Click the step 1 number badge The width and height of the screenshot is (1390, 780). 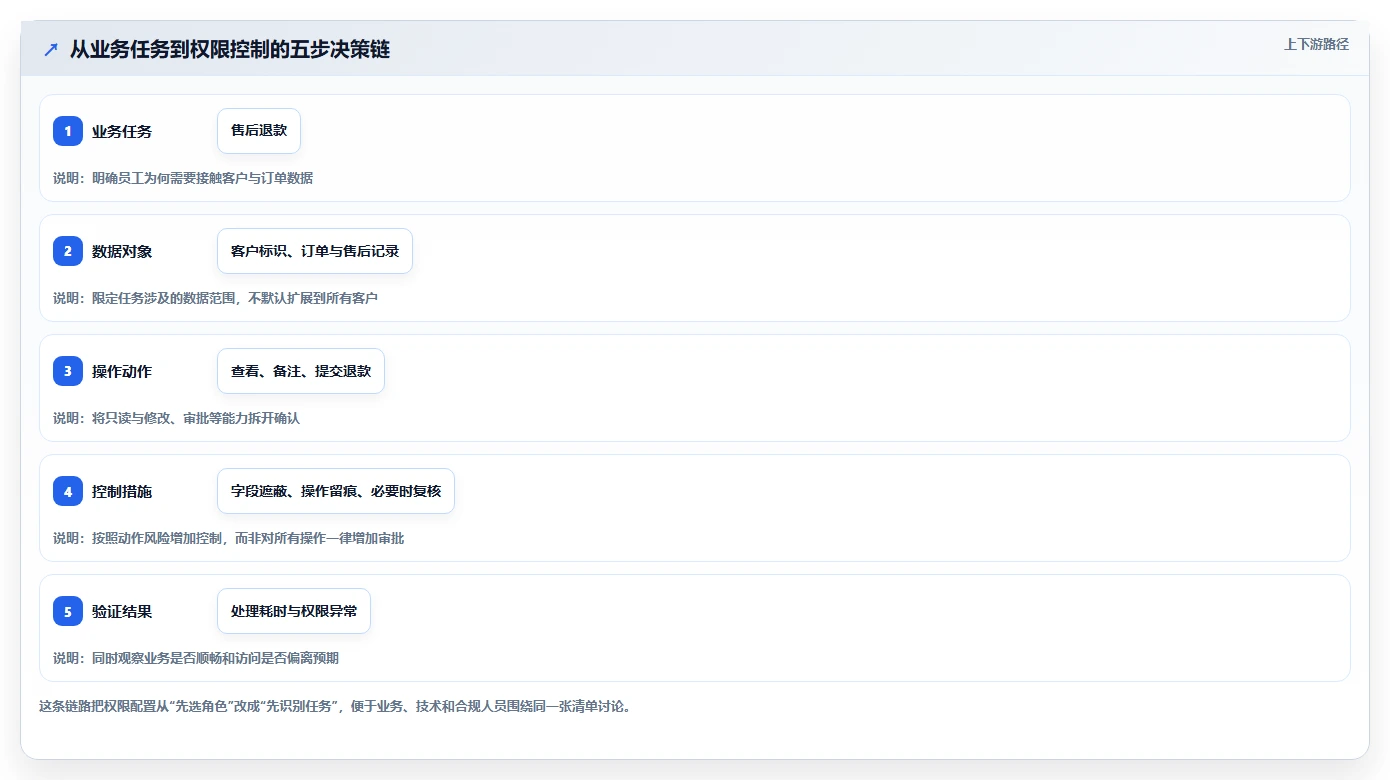68,131
